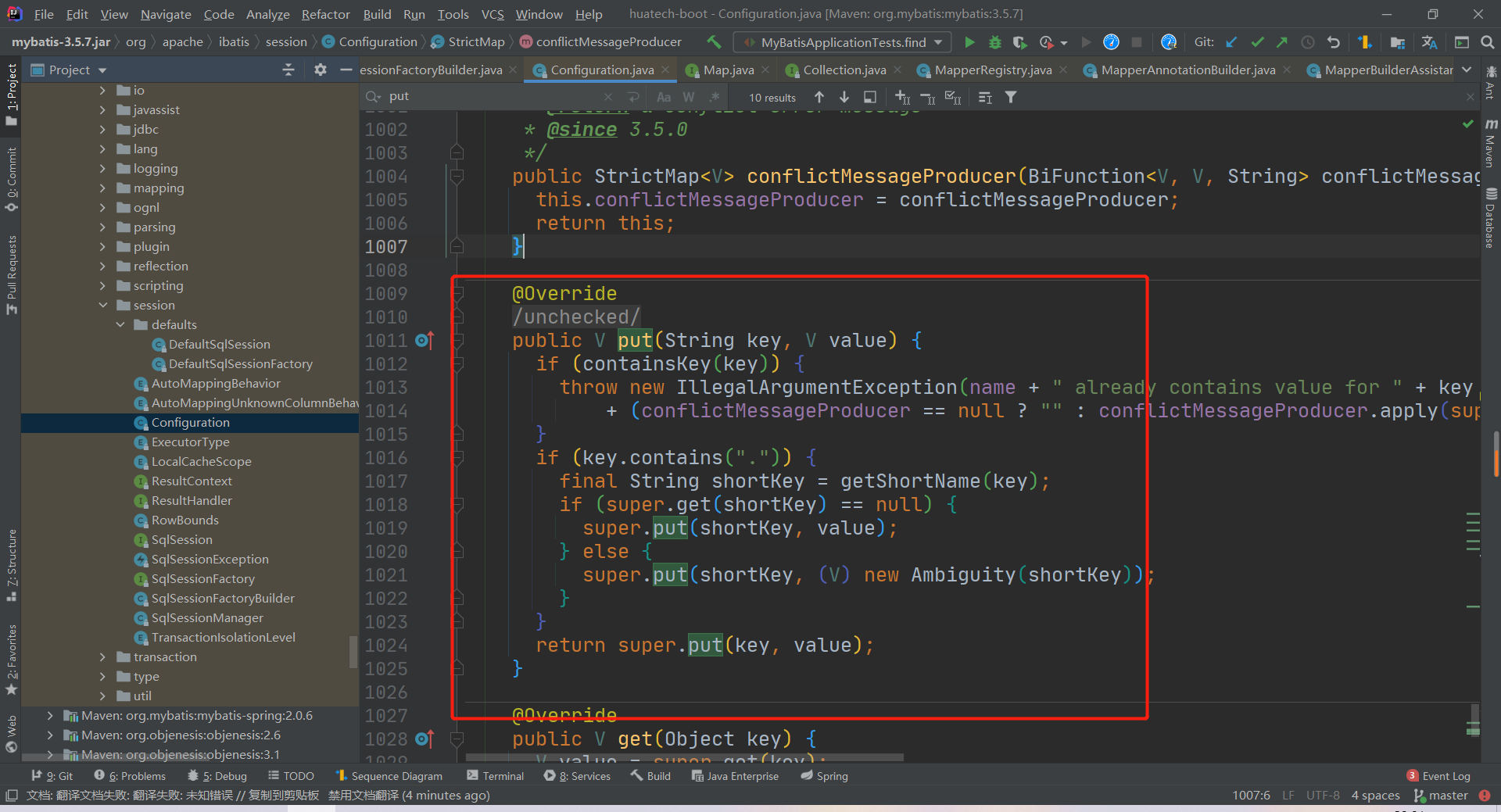Screen dimensions: 1501x812
Task: Toggle the Maven tool window
Action: 1491,143
